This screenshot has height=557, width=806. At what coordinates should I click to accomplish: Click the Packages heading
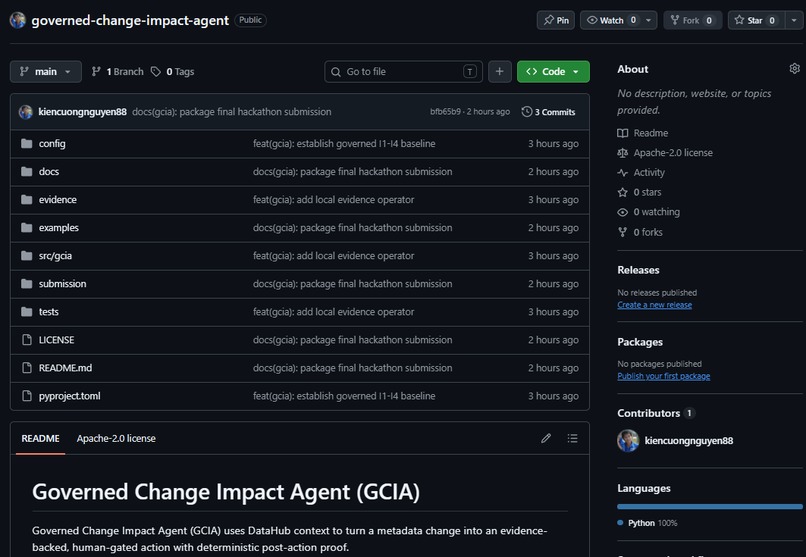click(x=639, y=342)
